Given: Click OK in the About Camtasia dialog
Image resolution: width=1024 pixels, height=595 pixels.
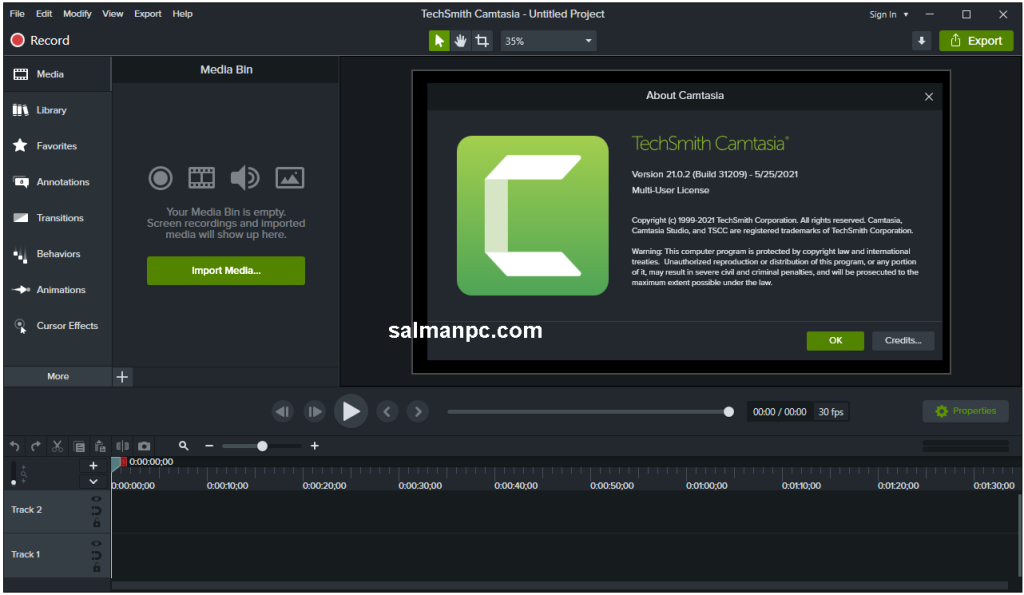Looking at the screenshot, I should pyautogui.click(x=835, y=340).
